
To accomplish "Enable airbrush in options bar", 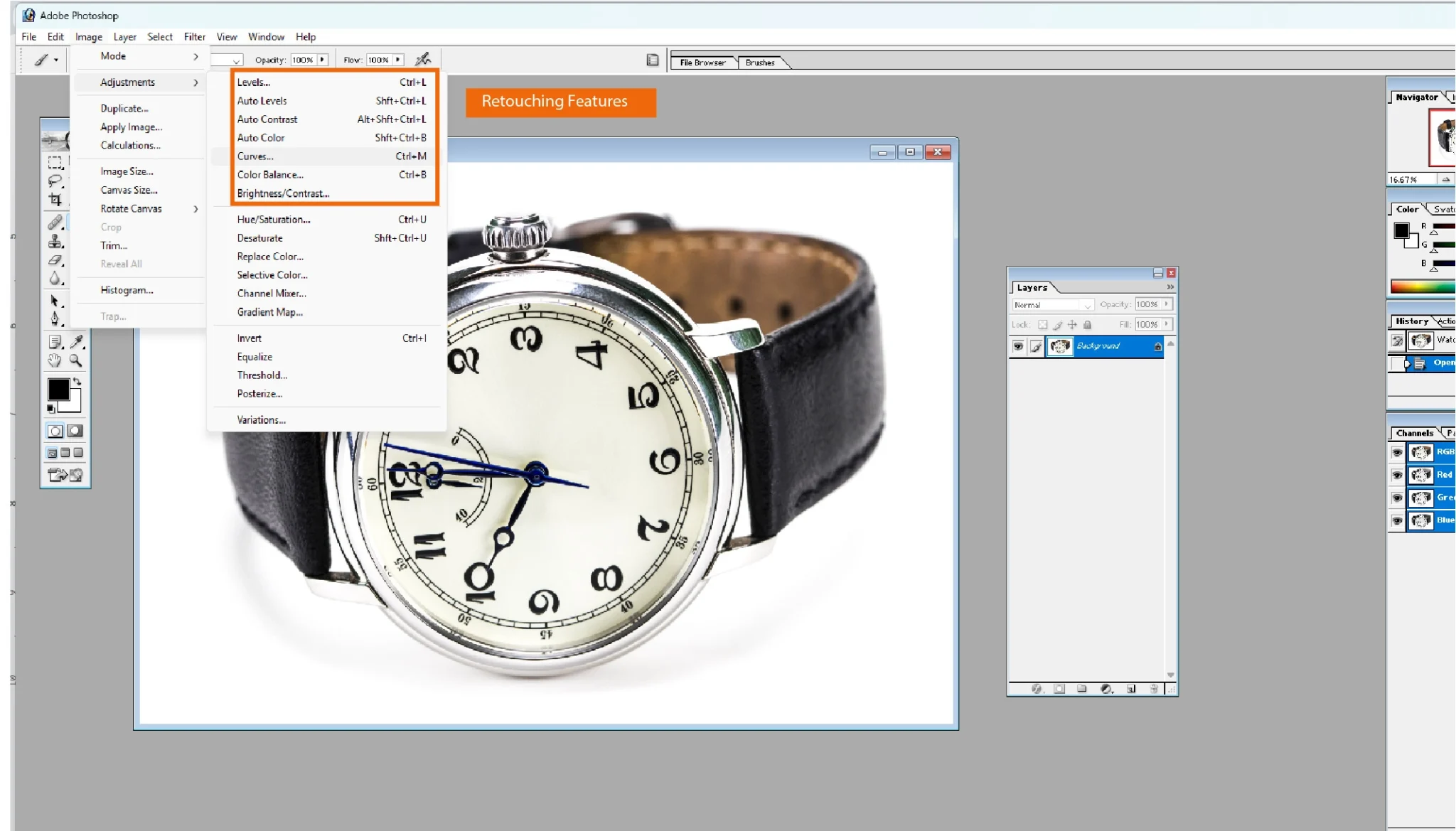I will (x=423, y=59).
